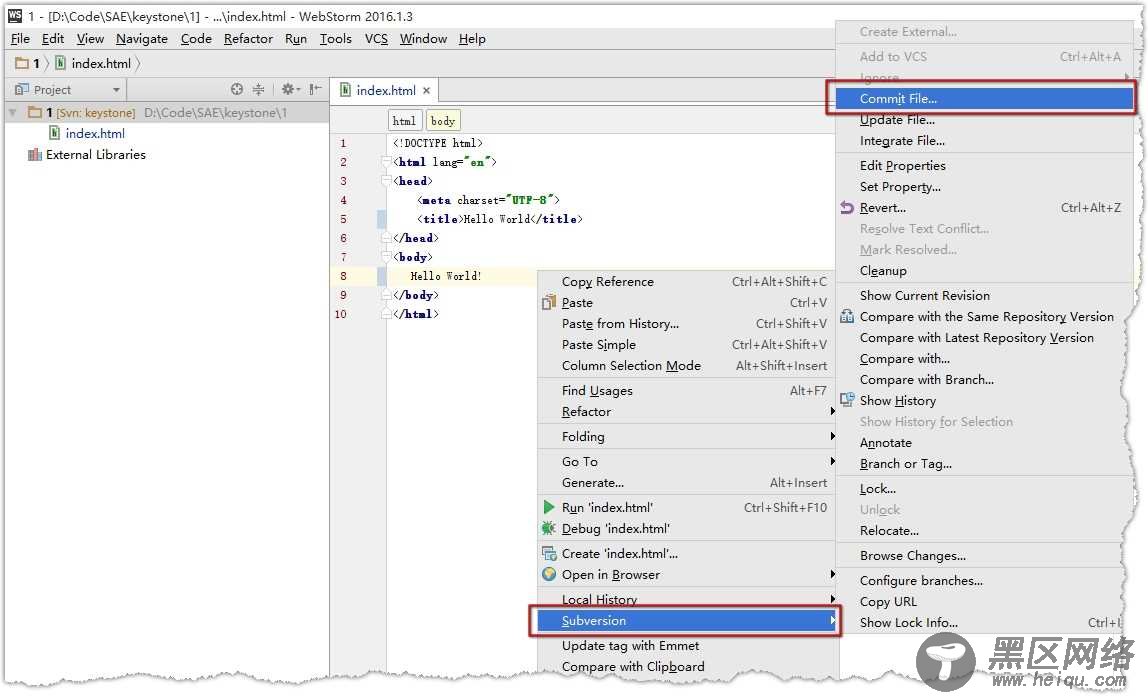The height and width of the screenshot is (697, 1148).
Task: Click the Show History icon
Action: click(x=847, y=400)
